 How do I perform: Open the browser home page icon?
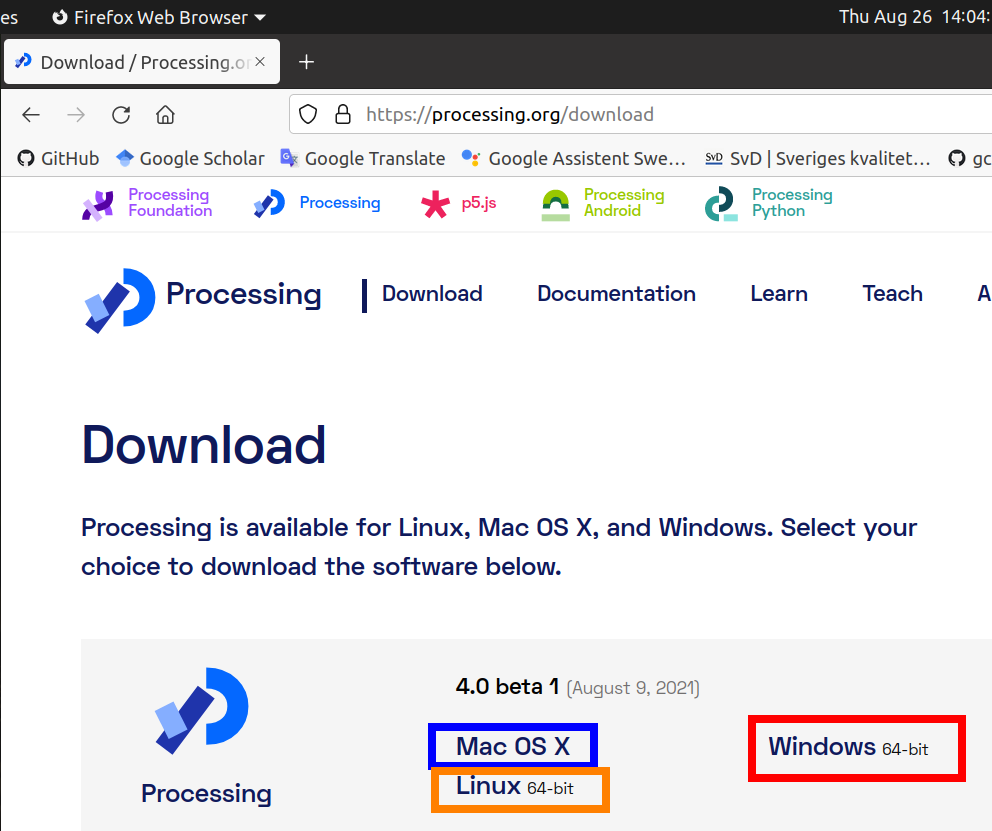tap(165, 114)
